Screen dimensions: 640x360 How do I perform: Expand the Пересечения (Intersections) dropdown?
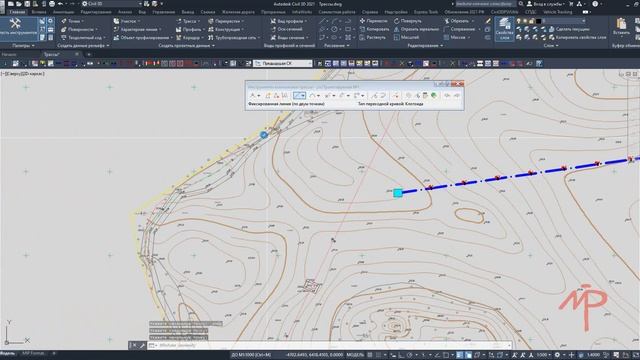242,21
